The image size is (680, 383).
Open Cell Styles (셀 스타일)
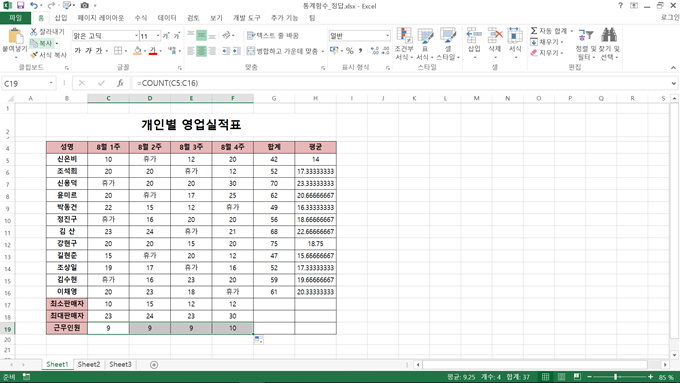[448, 44]
